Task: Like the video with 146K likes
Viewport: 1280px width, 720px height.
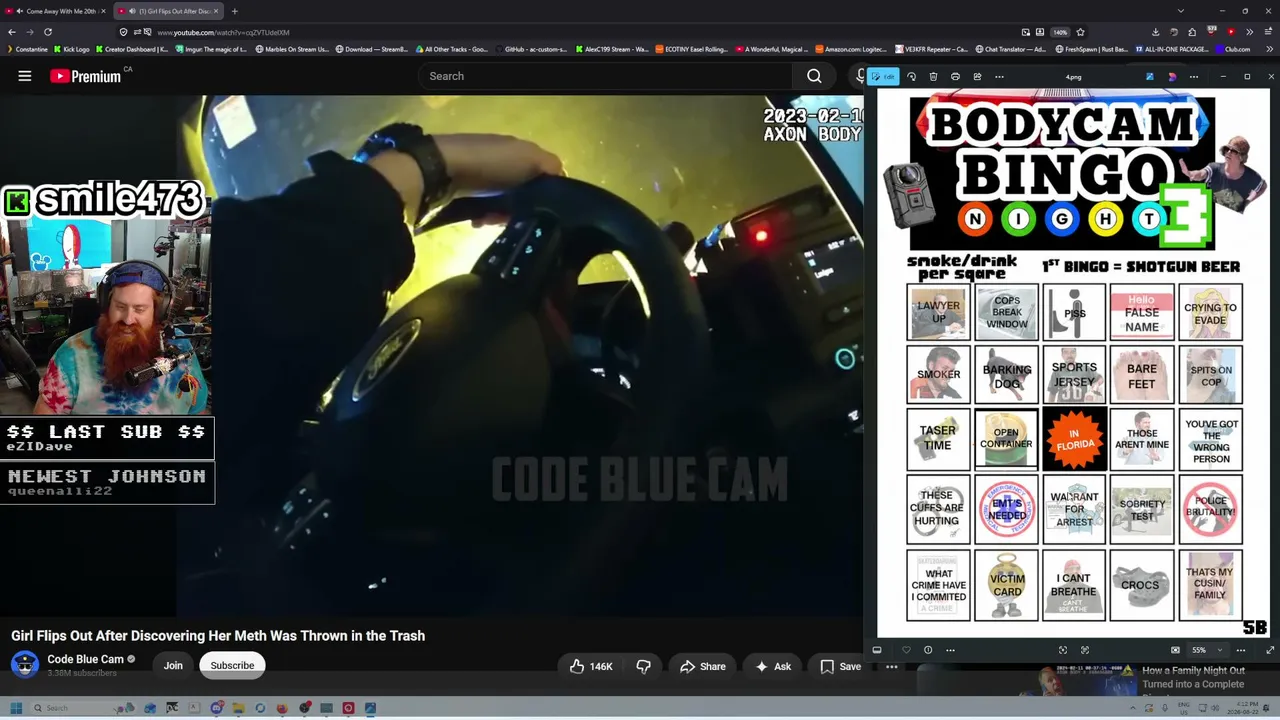Action: pyautogui.click(x=591, y=667)
